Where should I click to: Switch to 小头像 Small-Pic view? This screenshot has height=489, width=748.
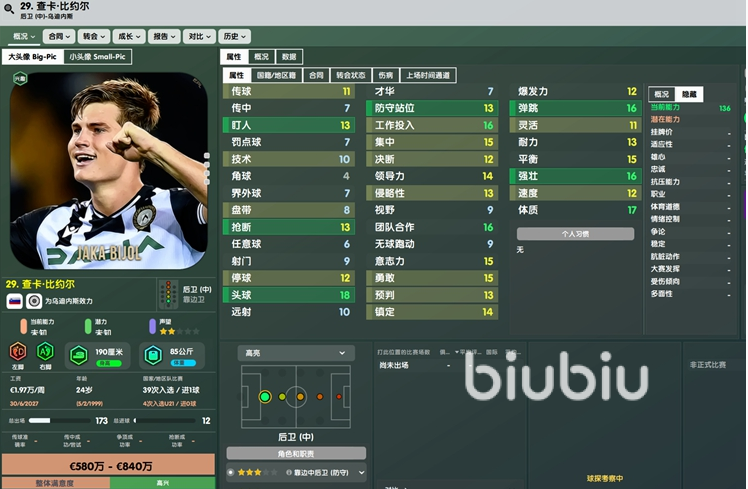point(96,57)
